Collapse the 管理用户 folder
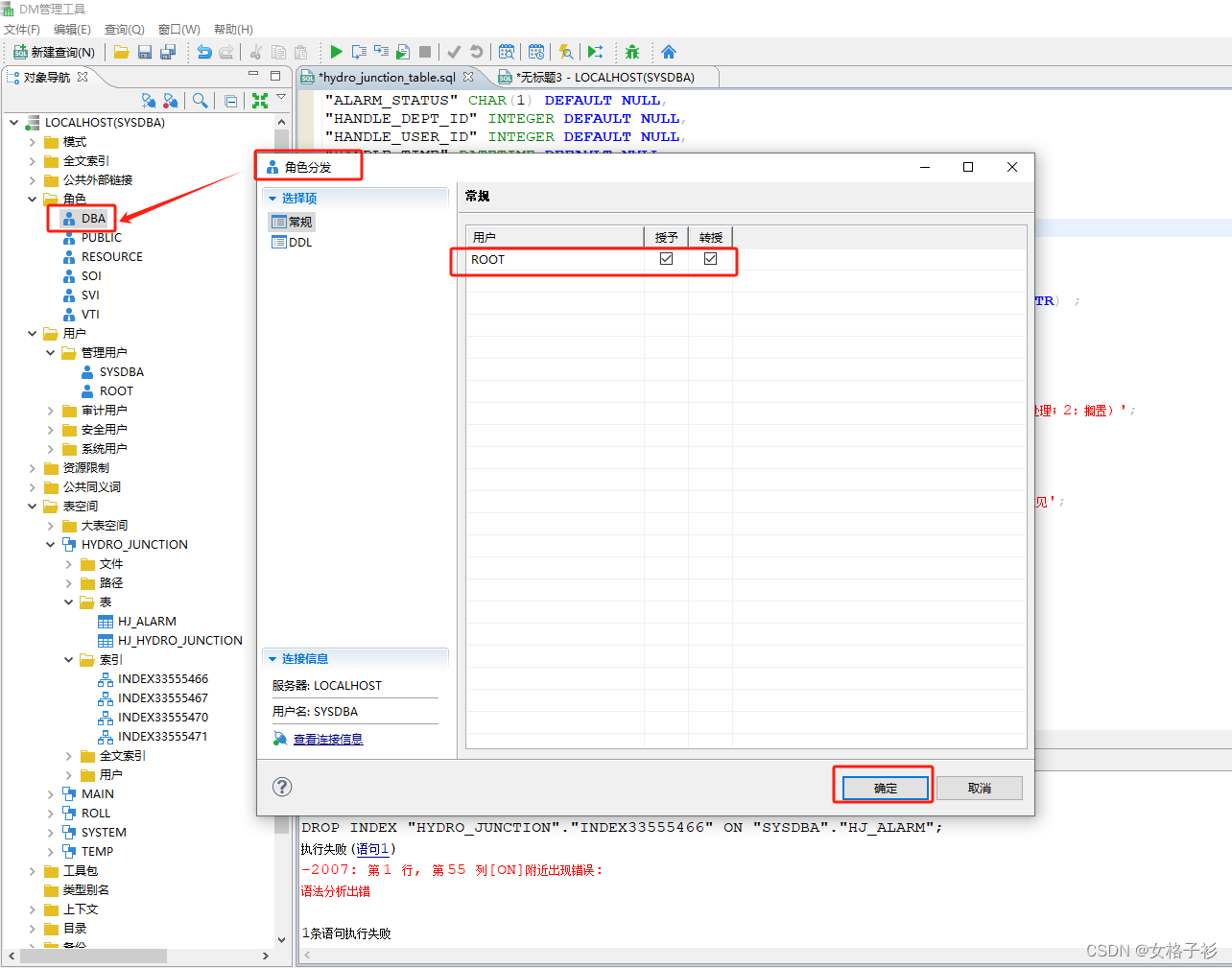1232x968 pixels. coord(50,353)
